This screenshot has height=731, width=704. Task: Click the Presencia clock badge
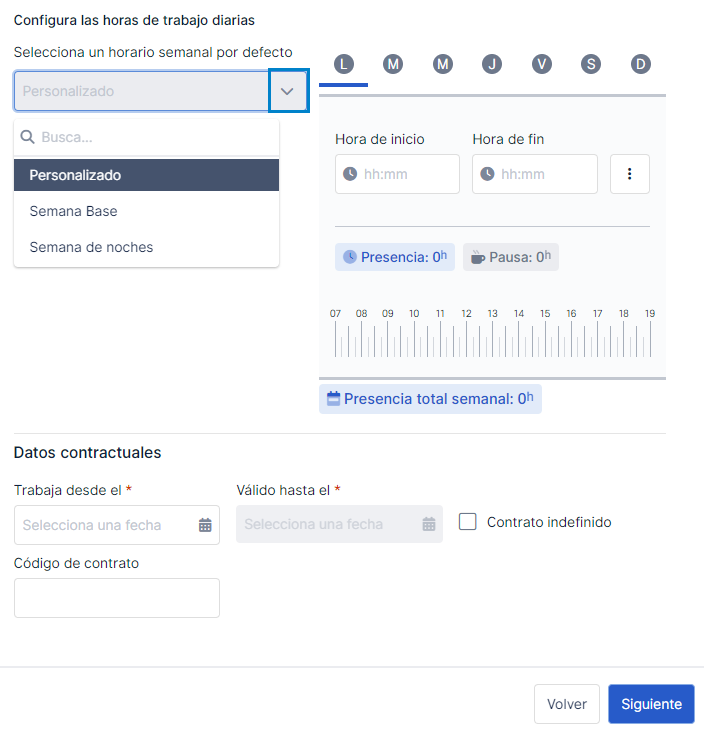tap(394, 257)
